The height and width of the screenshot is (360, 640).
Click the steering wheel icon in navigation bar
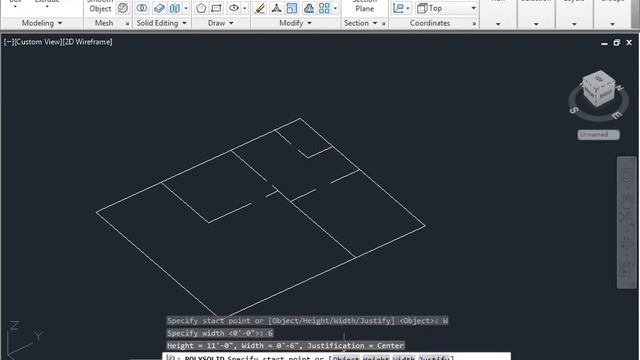click(627, 176)
